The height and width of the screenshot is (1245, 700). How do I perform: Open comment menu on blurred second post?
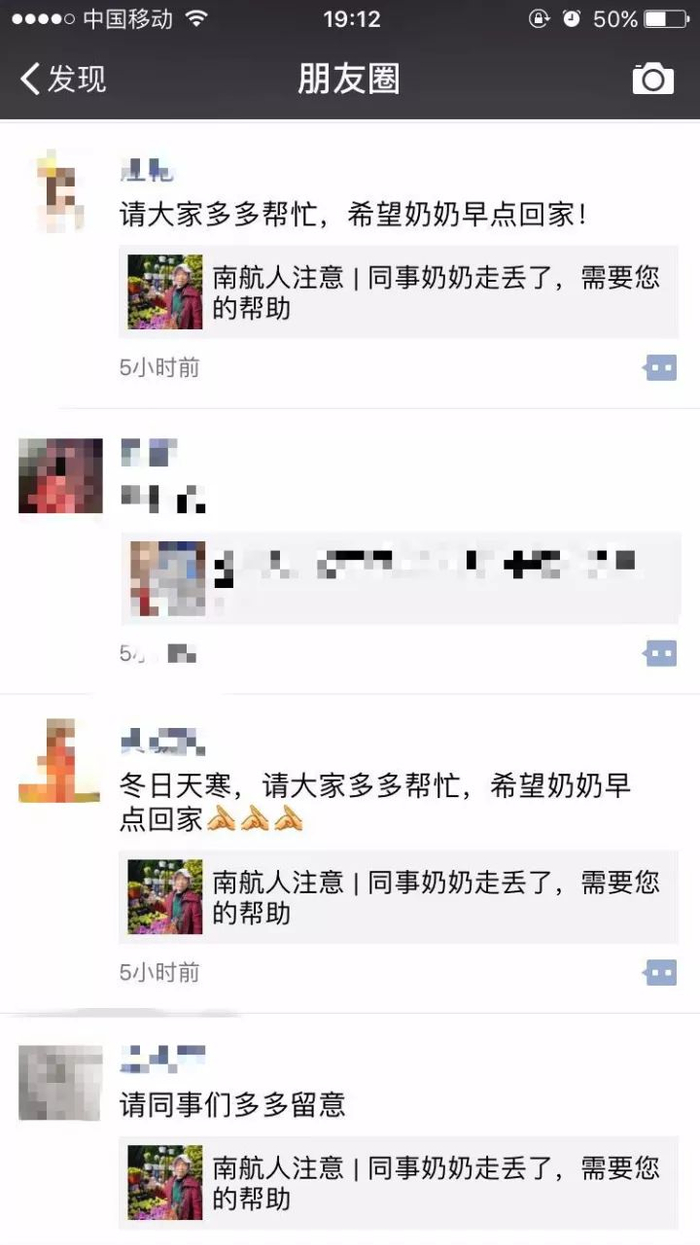[x=660, y=654]
